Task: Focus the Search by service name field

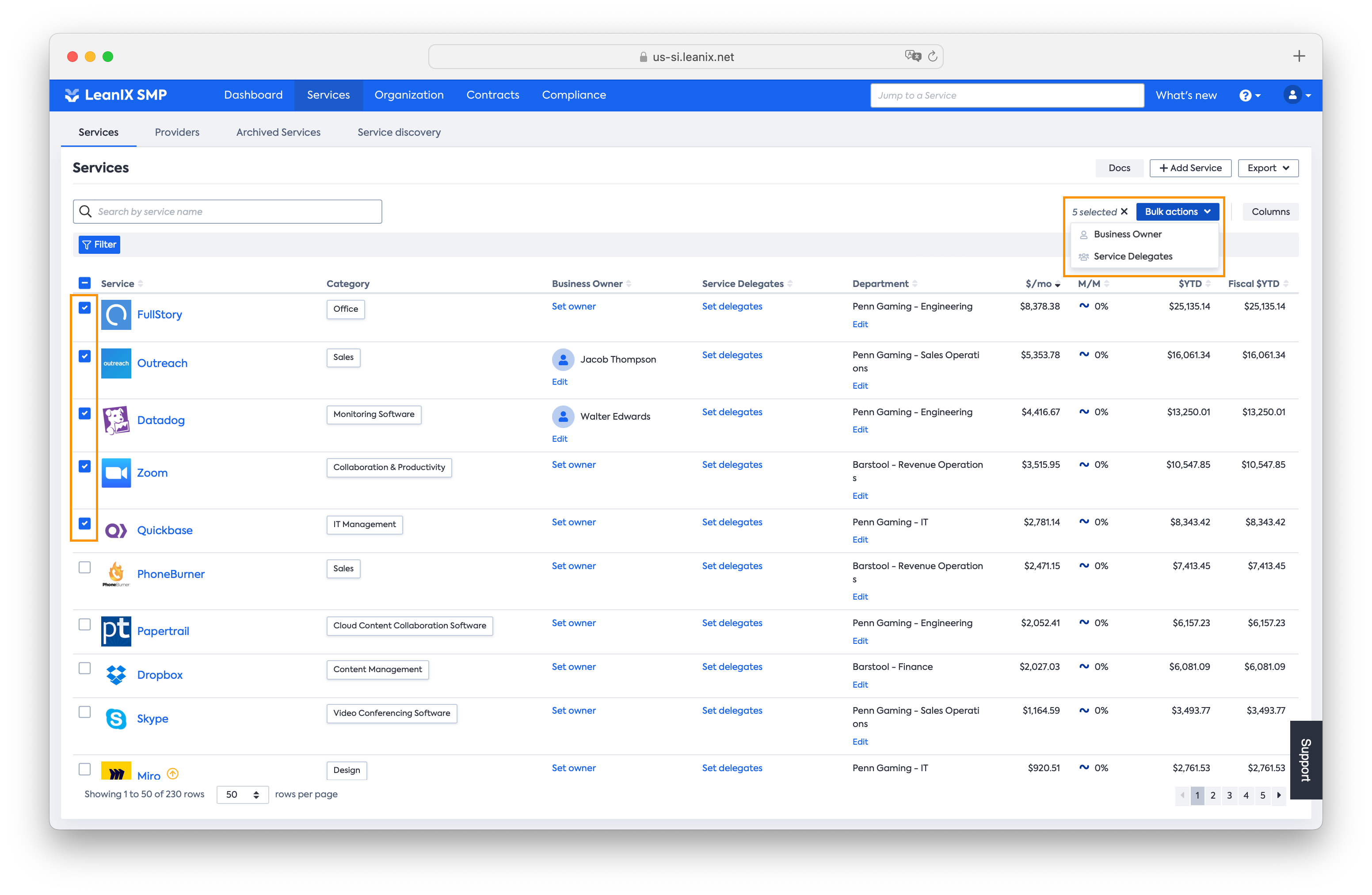Action: pyautogui.click(x=227, y=212)
